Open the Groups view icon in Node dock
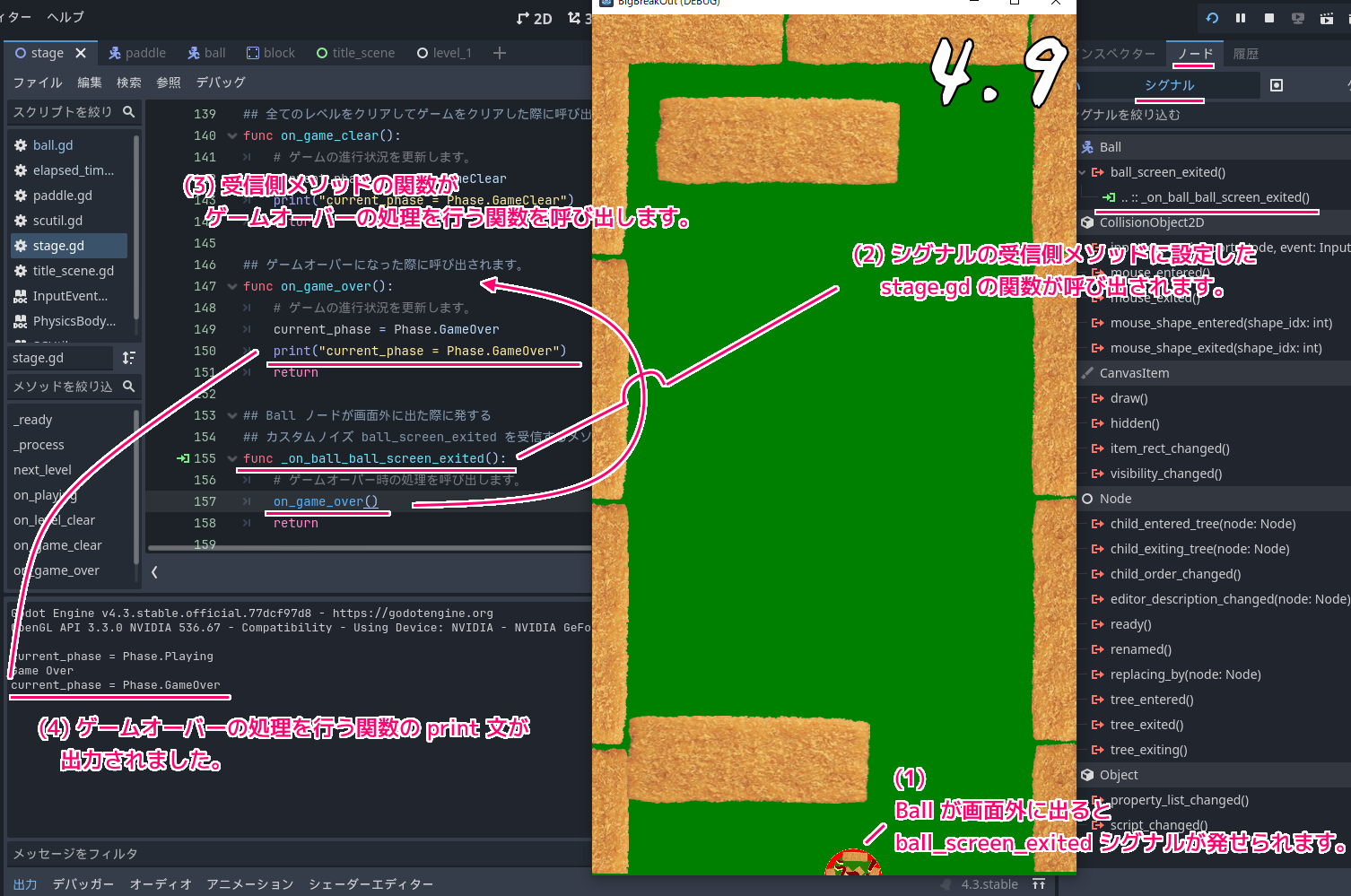 1277,85
